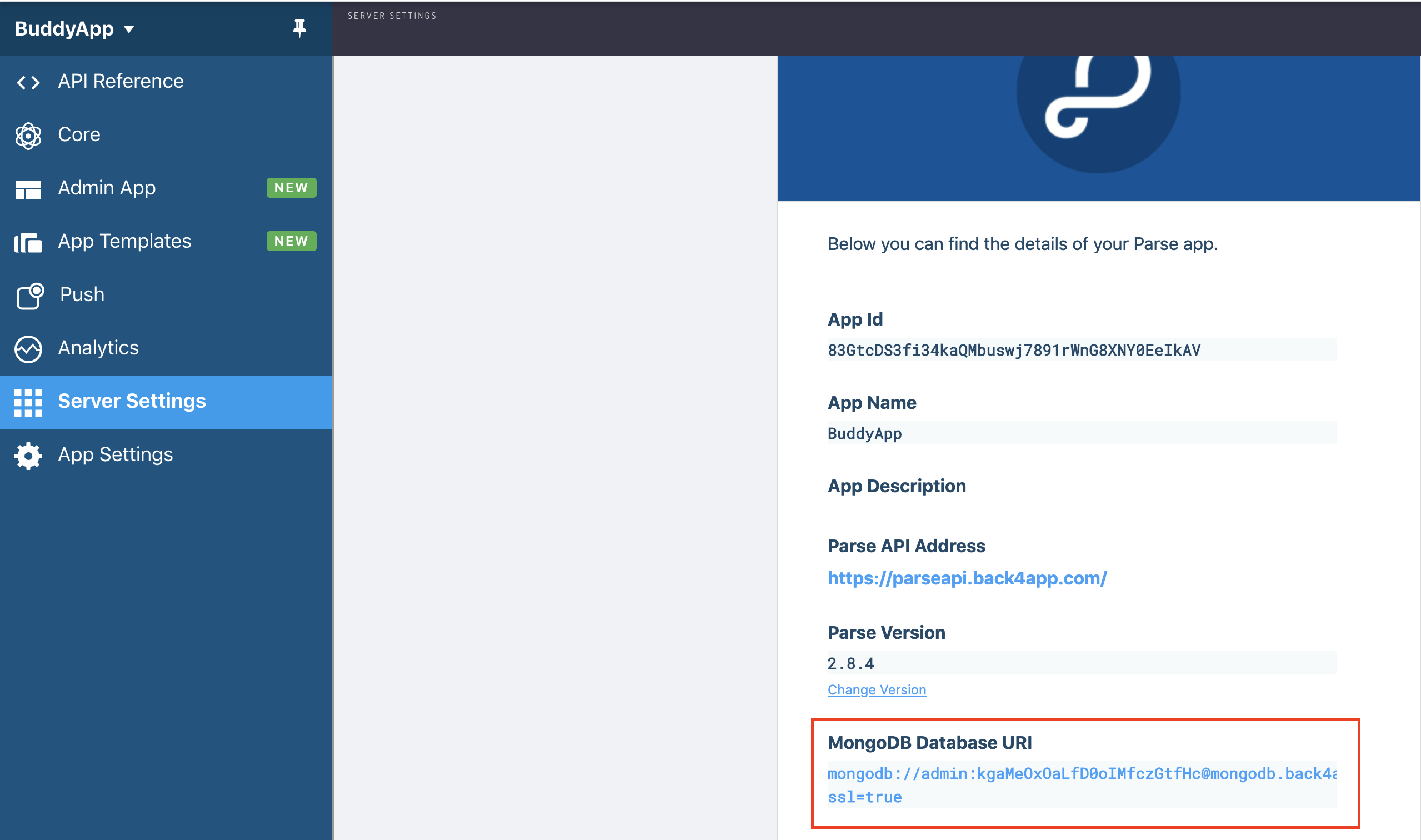Click 'Below you can find the details' text
Screen dimensions: 1421x840
1023,244
